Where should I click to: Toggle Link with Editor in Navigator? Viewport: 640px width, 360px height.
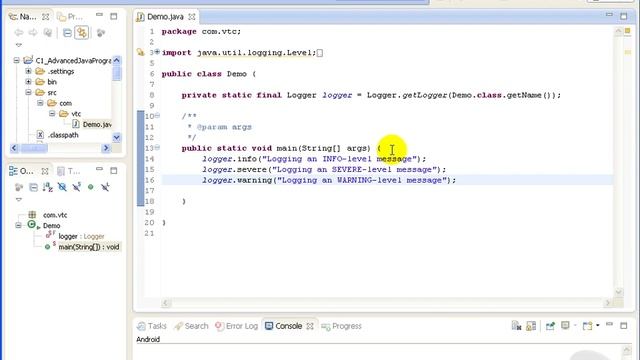pos(82,33)
